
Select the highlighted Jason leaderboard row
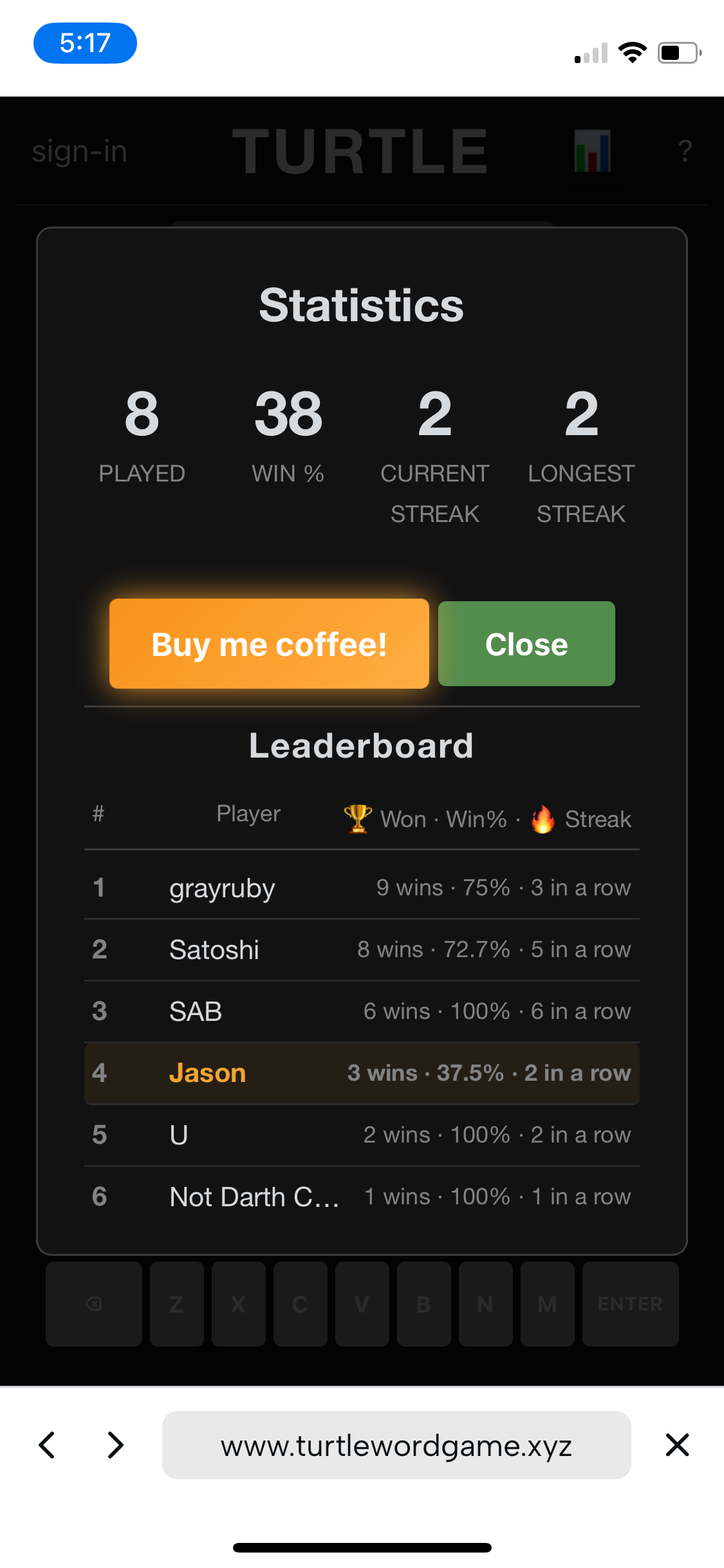coord(362,1073)
